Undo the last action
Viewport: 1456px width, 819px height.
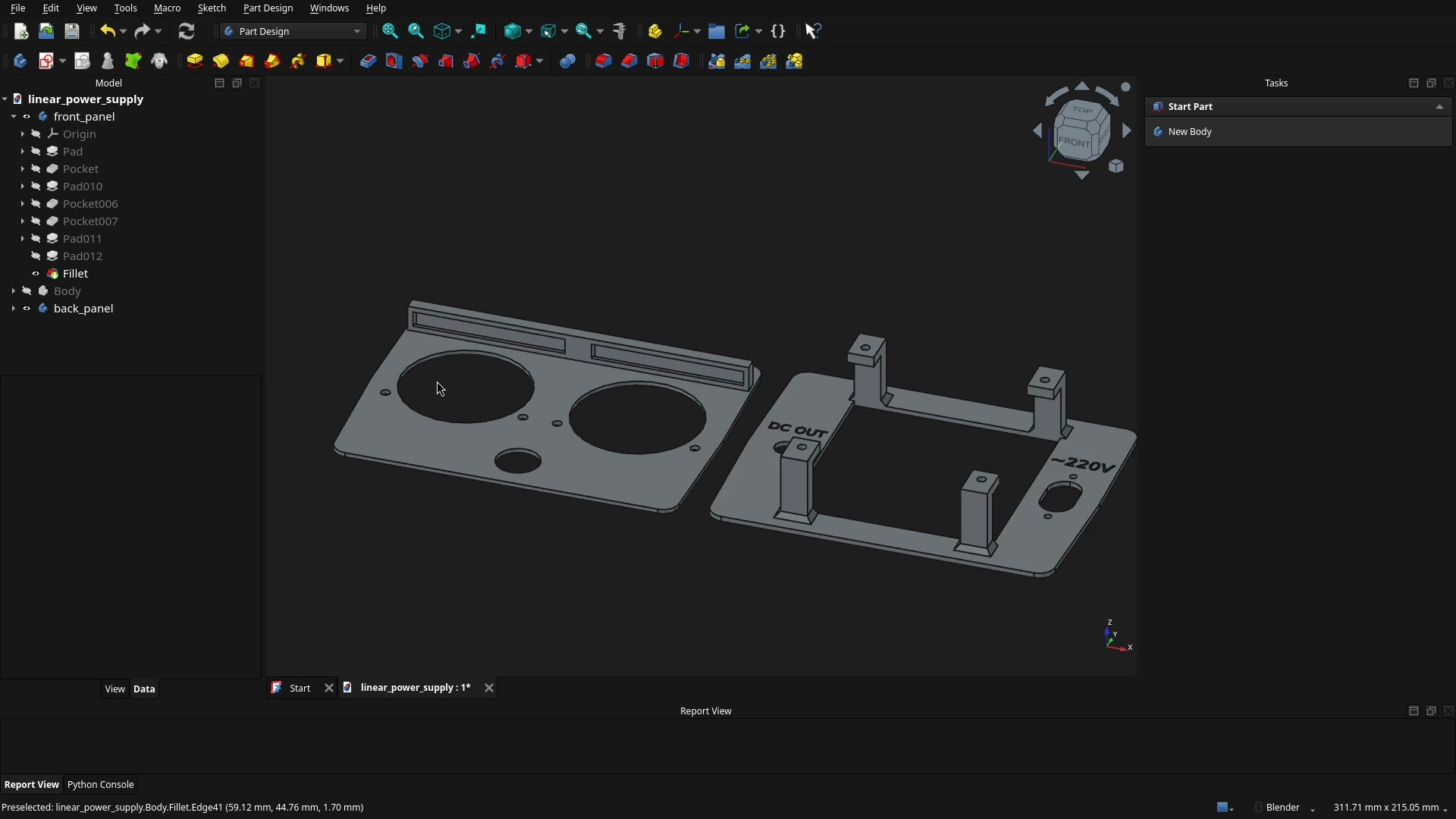[108, 31]
